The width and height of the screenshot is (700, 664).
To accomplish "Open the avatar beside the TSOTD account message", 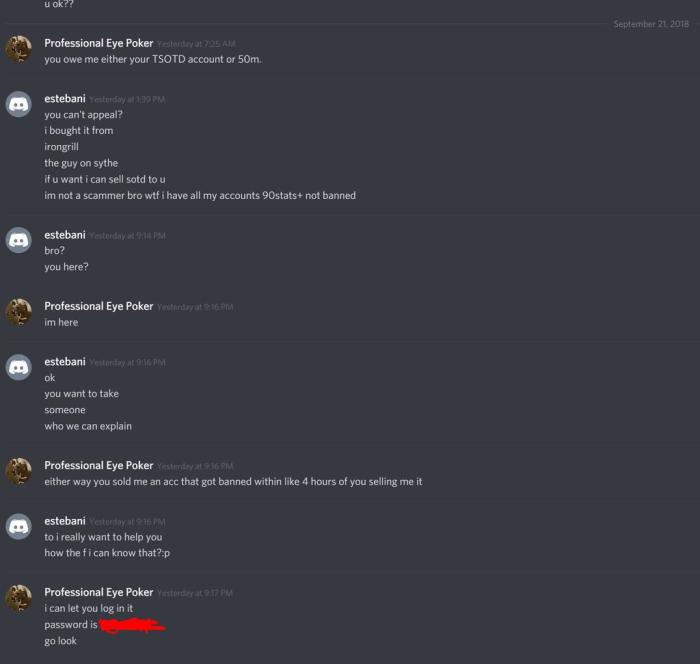I will [18, 49].
